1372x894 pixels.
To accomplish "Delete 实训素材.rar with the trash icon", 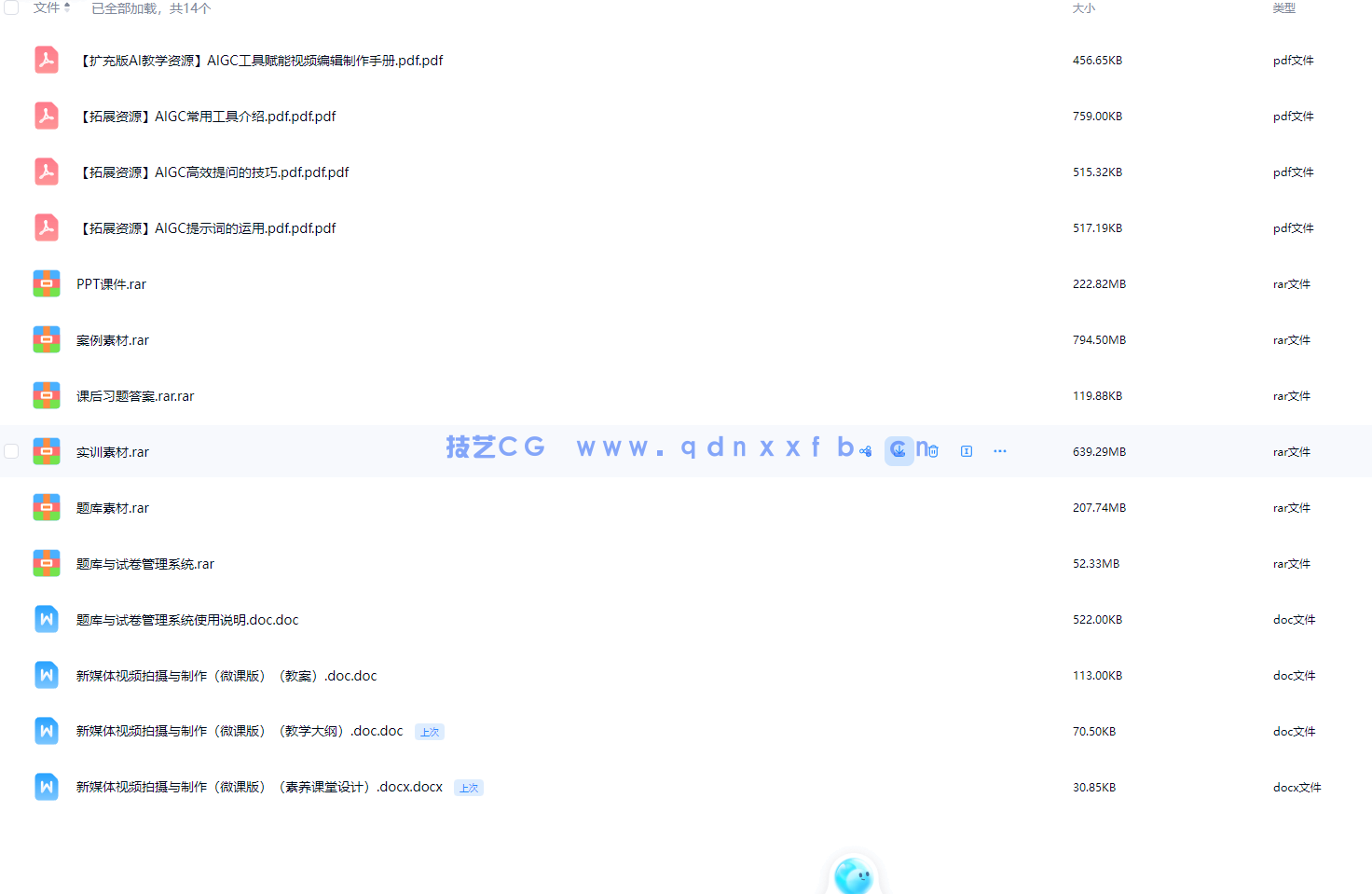I will point(932,451).
